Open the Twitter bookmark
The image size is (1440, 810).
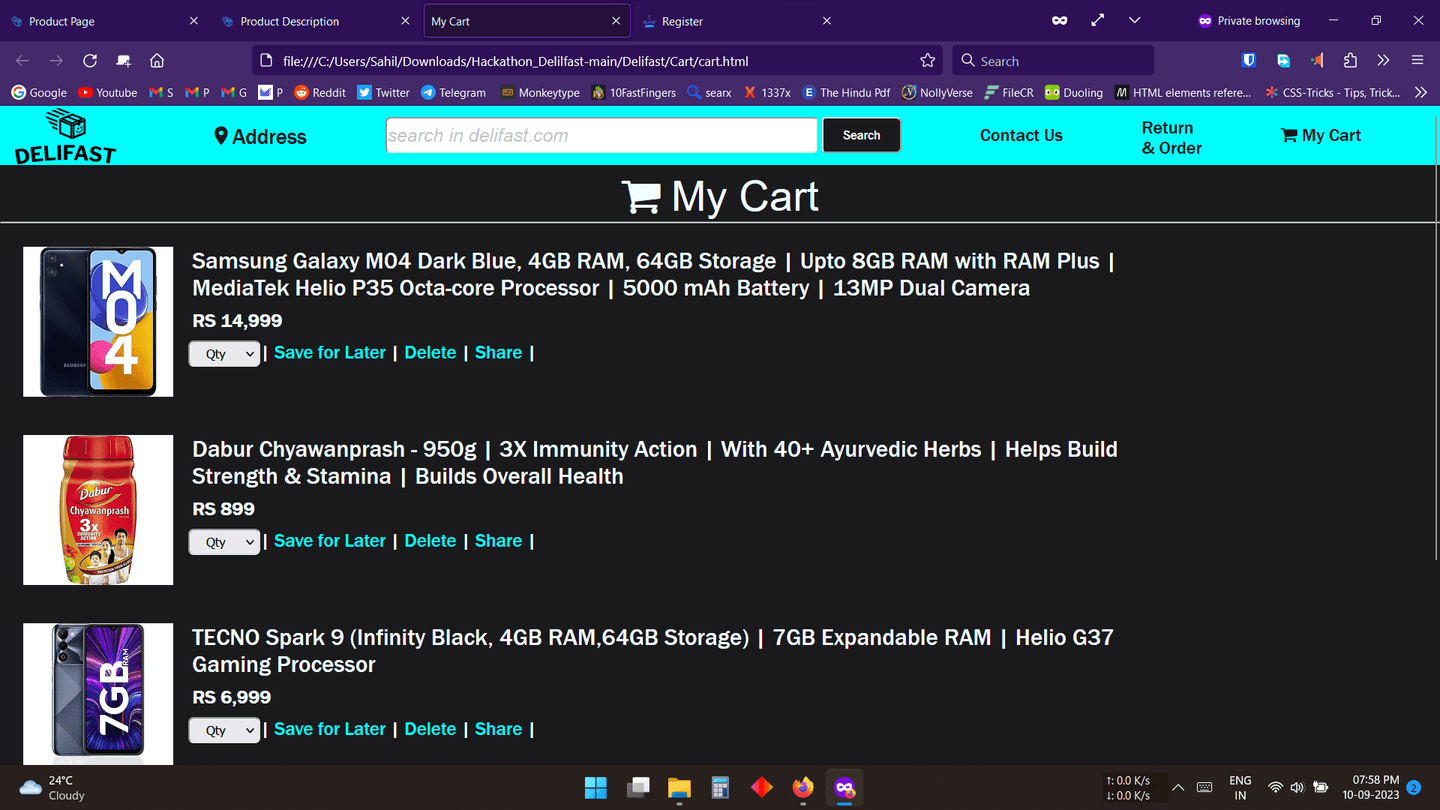tap(384, 92)
